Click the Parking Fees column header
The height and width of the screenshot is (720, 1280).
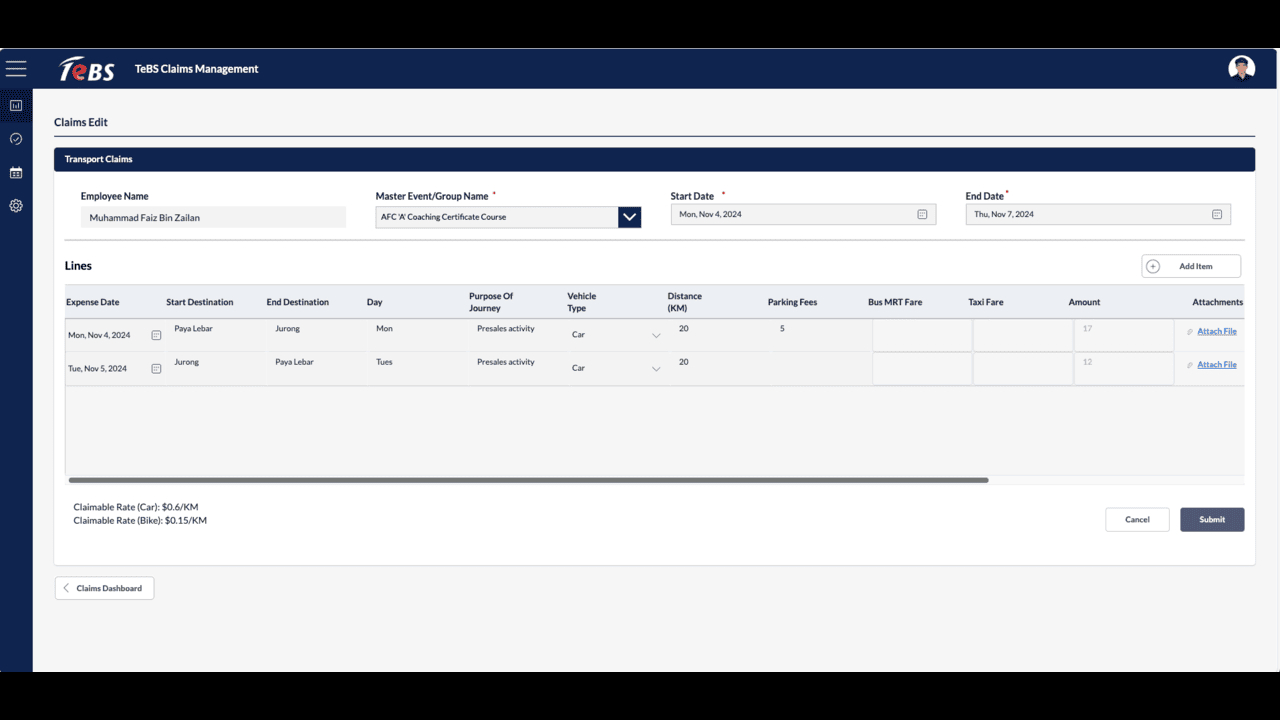pos(792,302)
